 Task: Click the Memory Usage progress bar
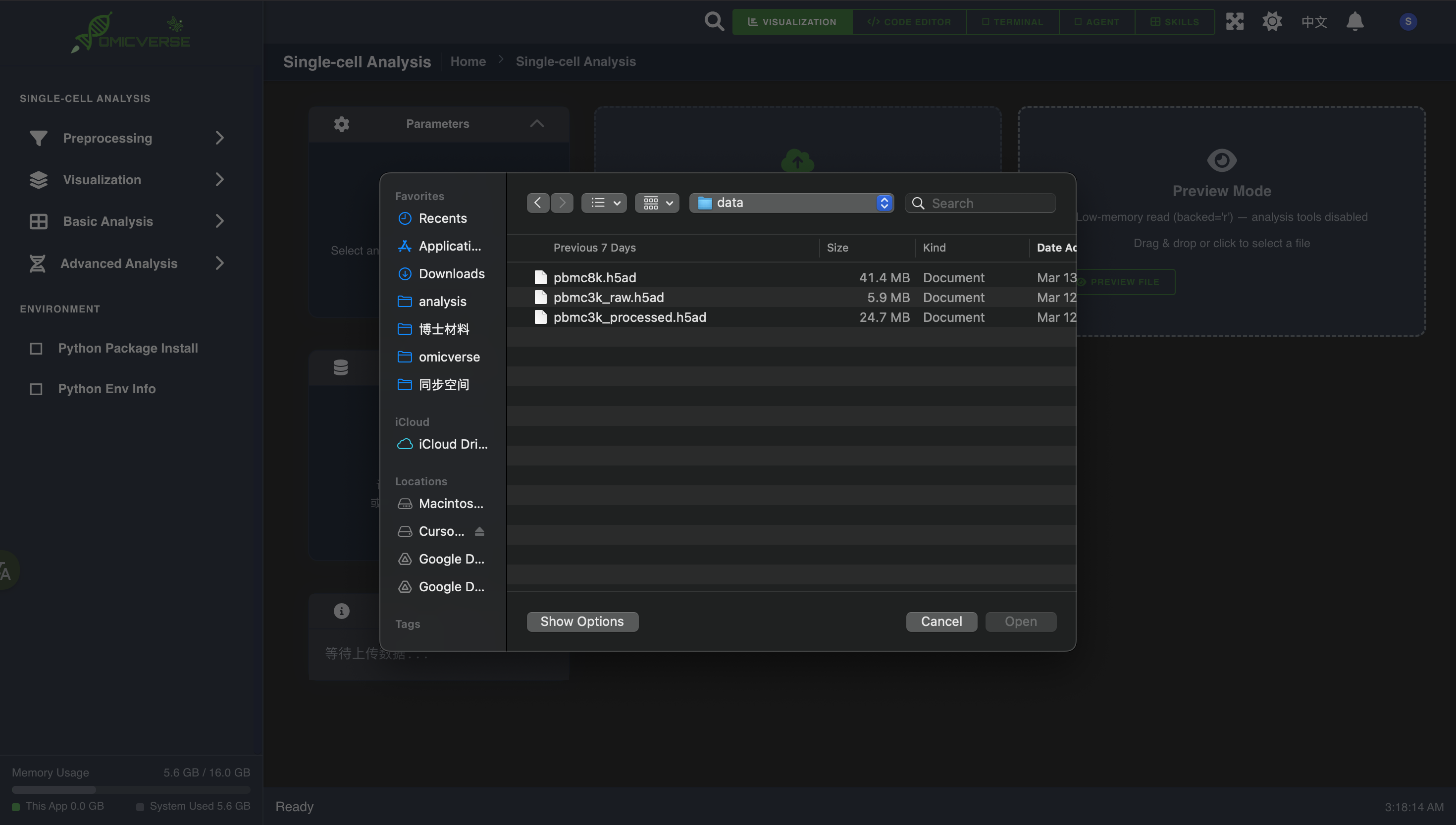click(130, 789)
